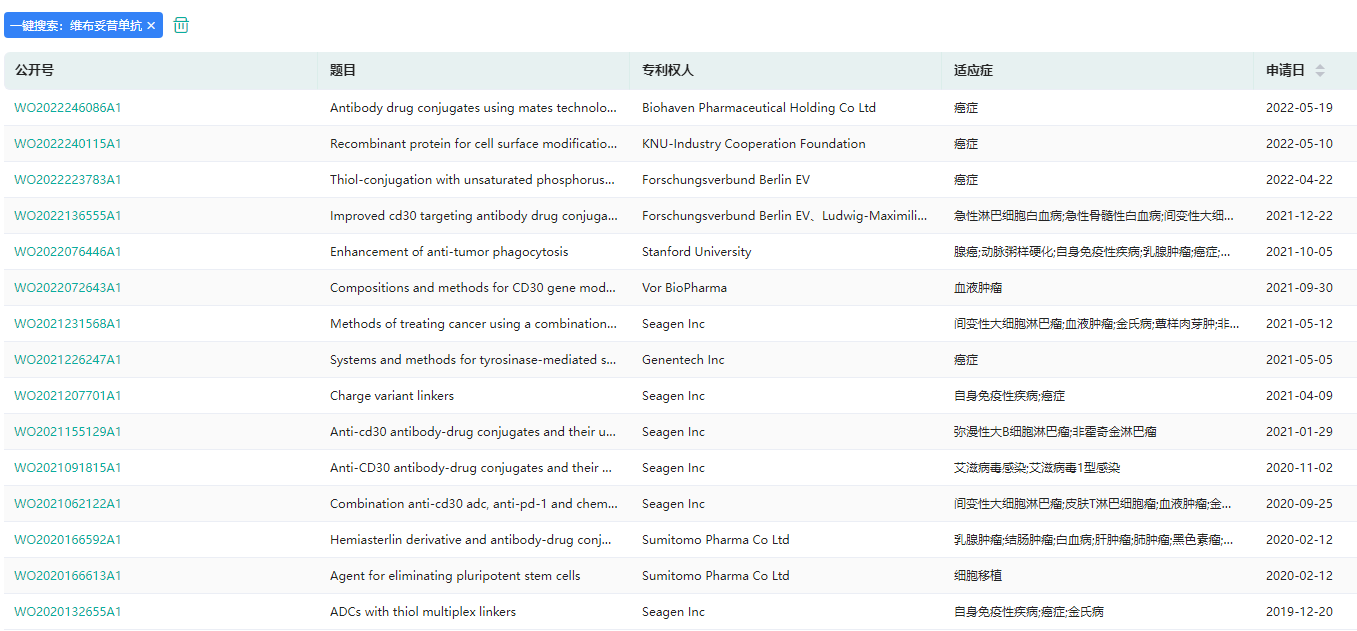This screenshot has height=631, width=1357.
Task: Click indication 血液肿瘤 cell
Action: point(980,288)
